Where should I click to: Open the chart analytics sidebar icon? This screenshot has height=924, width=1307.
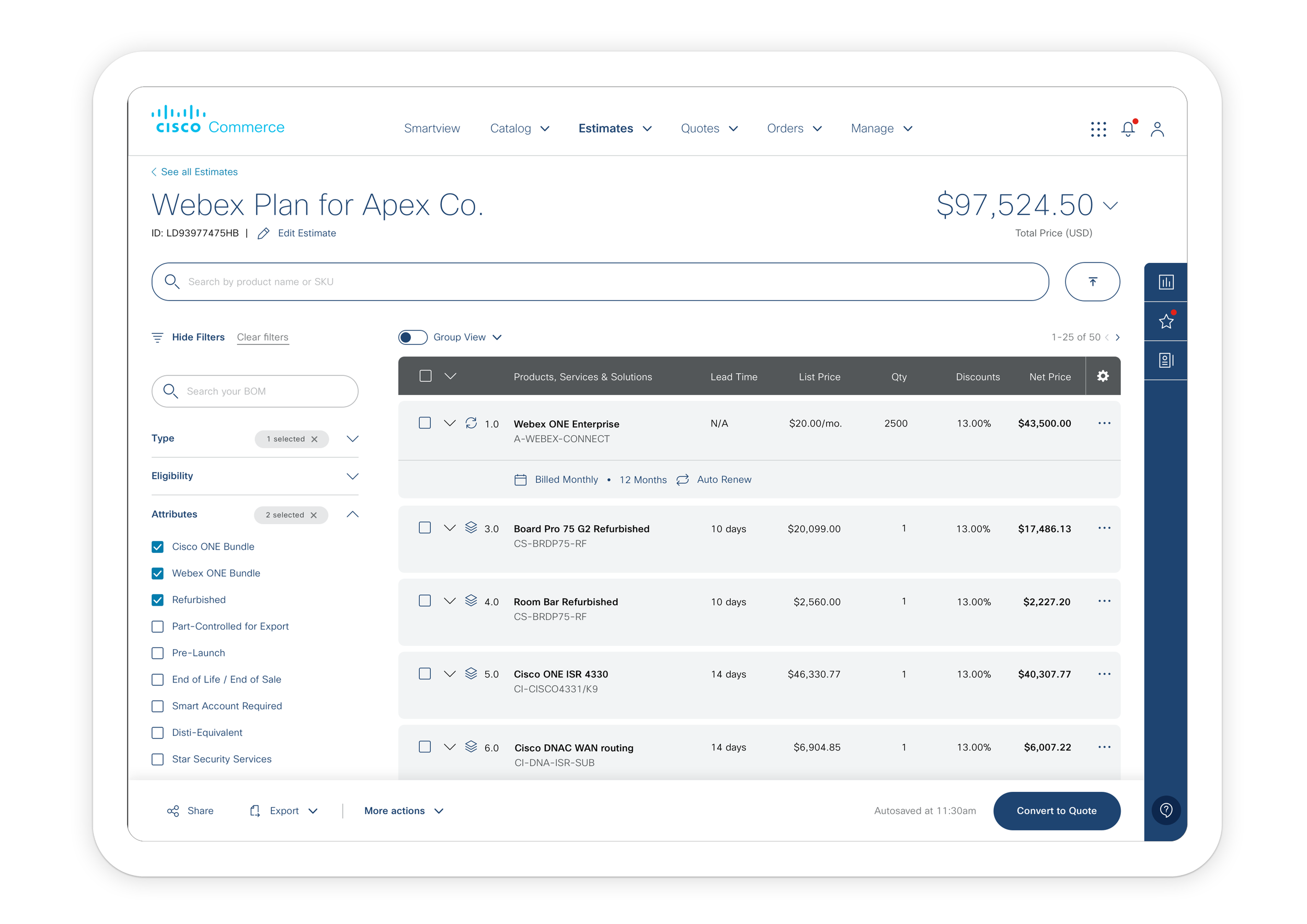1166,282
